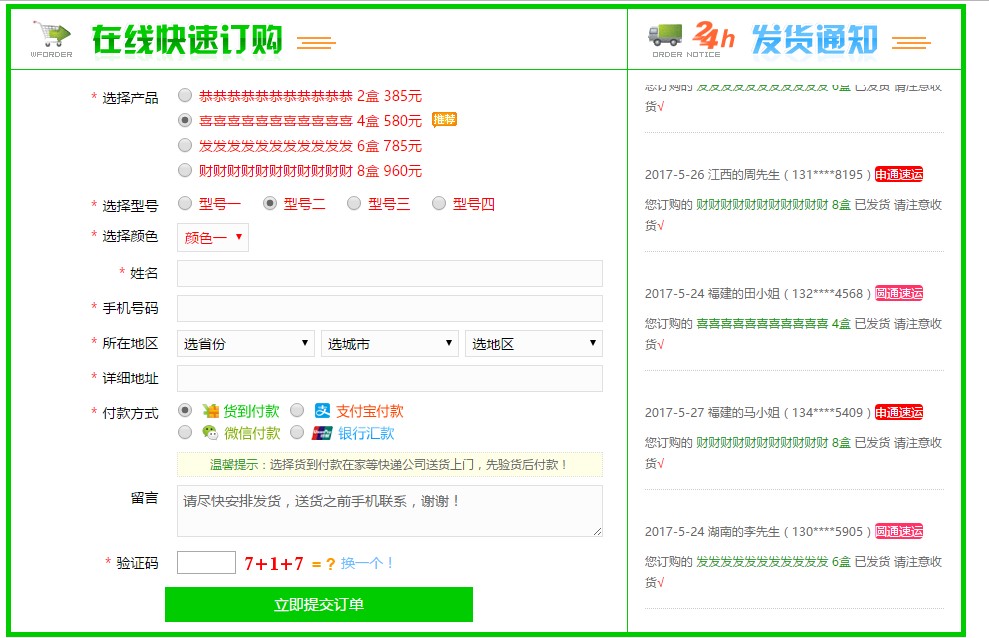
Task: Open the 颜色一 color dropdown
Action: click(x=213, y=238)
